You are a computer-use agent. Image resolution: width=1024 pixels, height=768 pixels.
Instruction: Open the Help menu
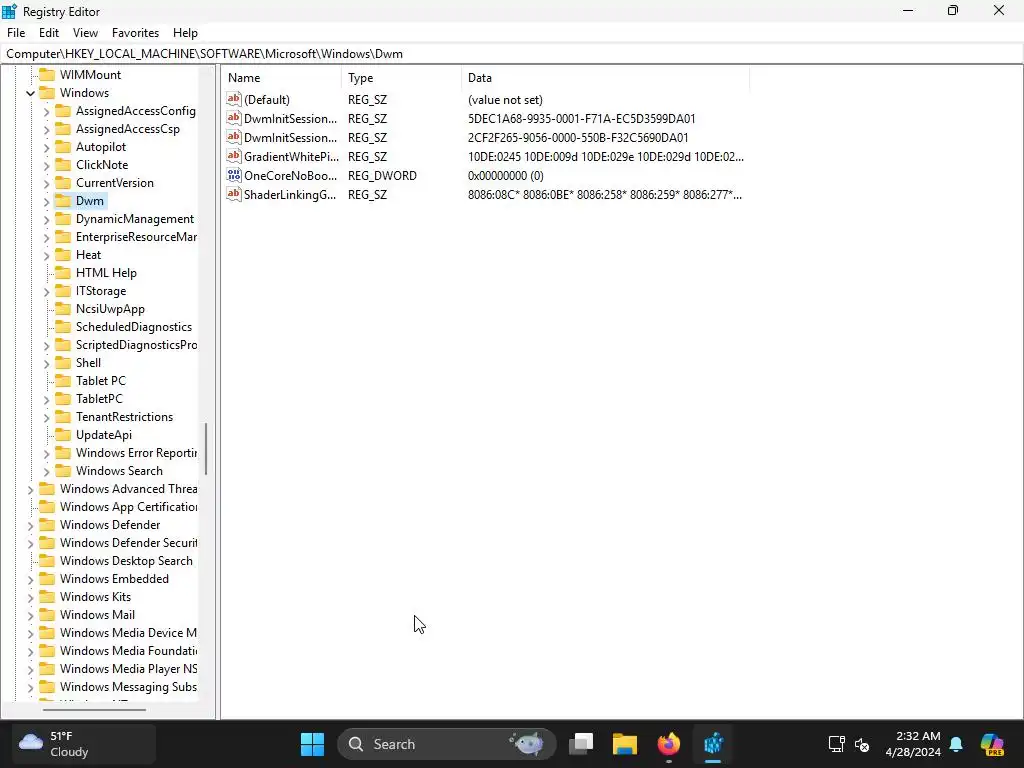[x=185, y=33]
